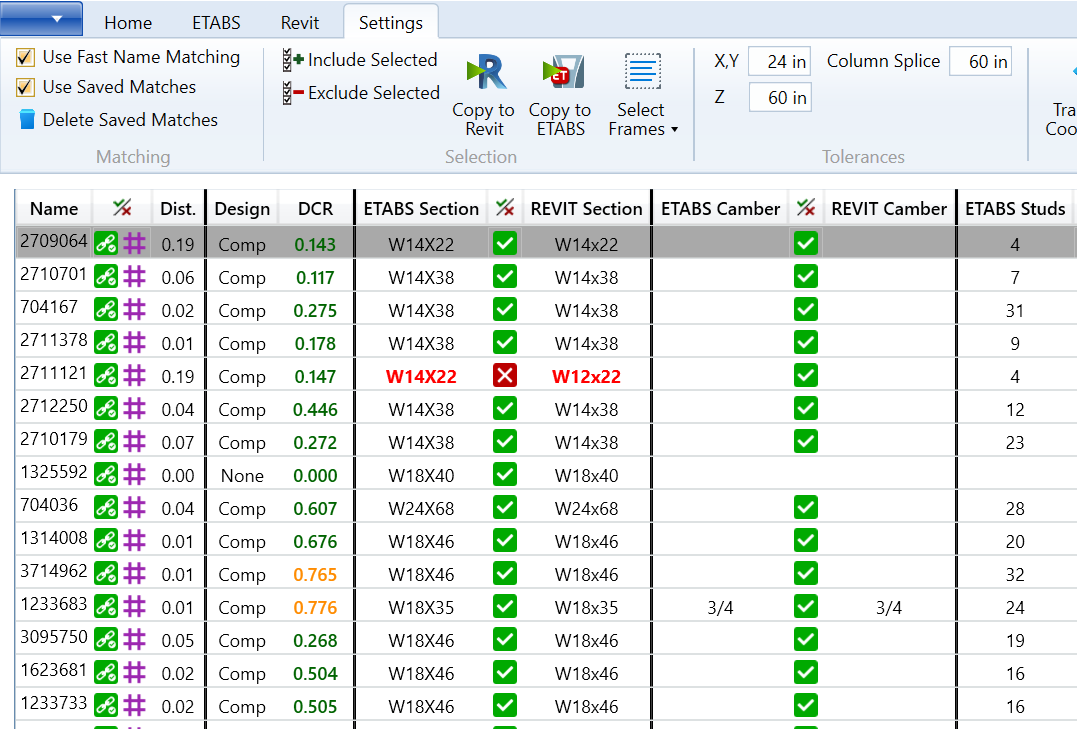Screen dimensions: 1077x729
Task: Click purple hash icon in row 3714962
Action: pyautogui.click(x=135, y=573)
